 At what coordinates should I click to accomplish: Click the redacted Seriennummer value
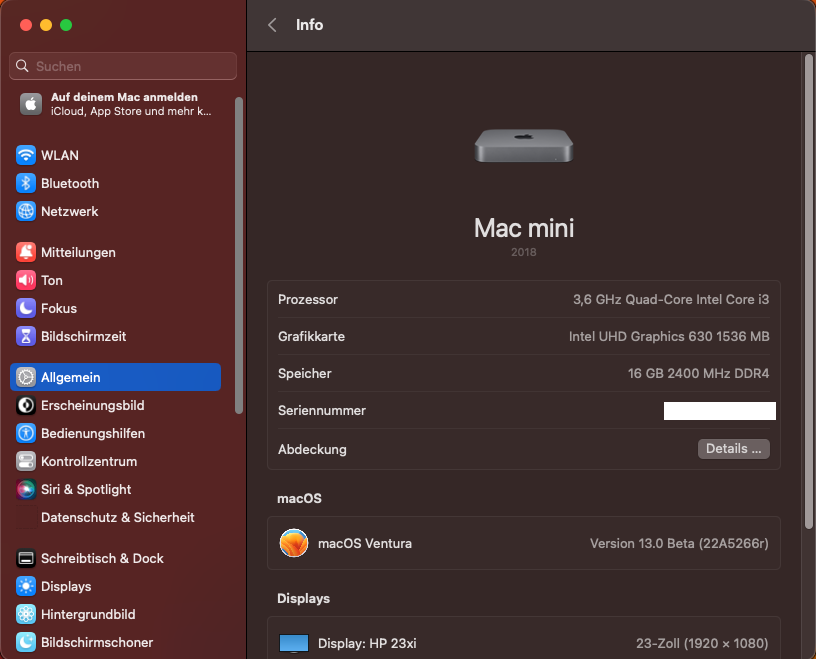point(720,411)
